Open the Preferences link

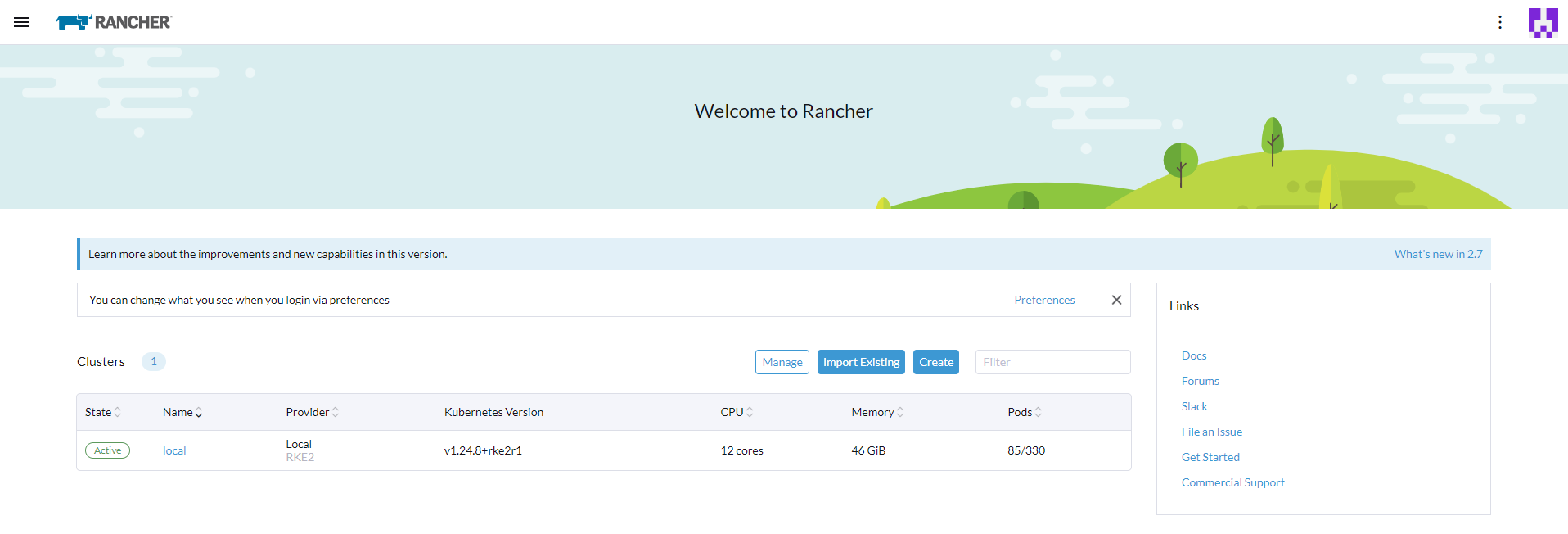tap(1044, 300)
